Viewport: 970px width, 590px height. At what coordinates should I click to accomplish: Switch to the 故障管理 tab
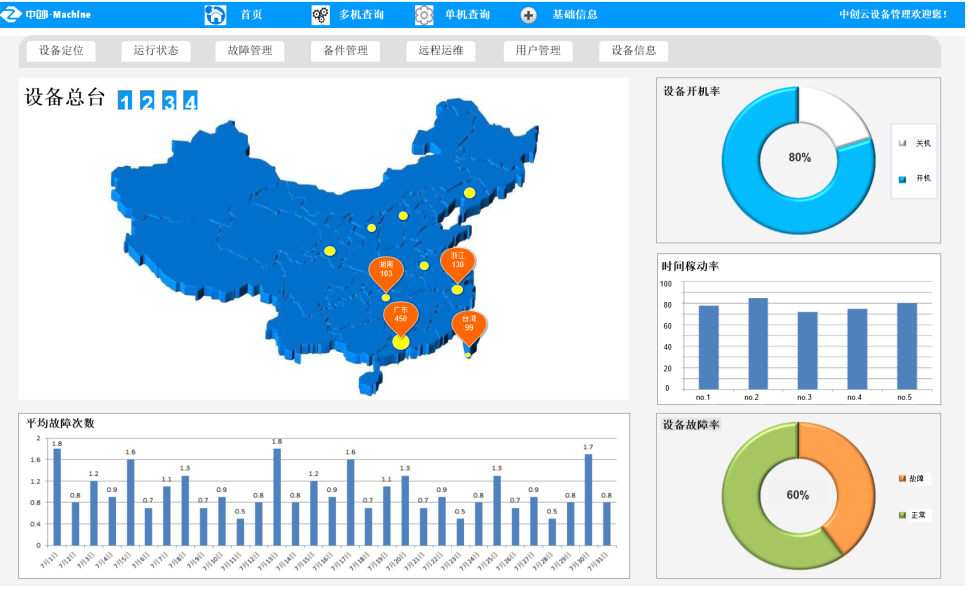249,51
